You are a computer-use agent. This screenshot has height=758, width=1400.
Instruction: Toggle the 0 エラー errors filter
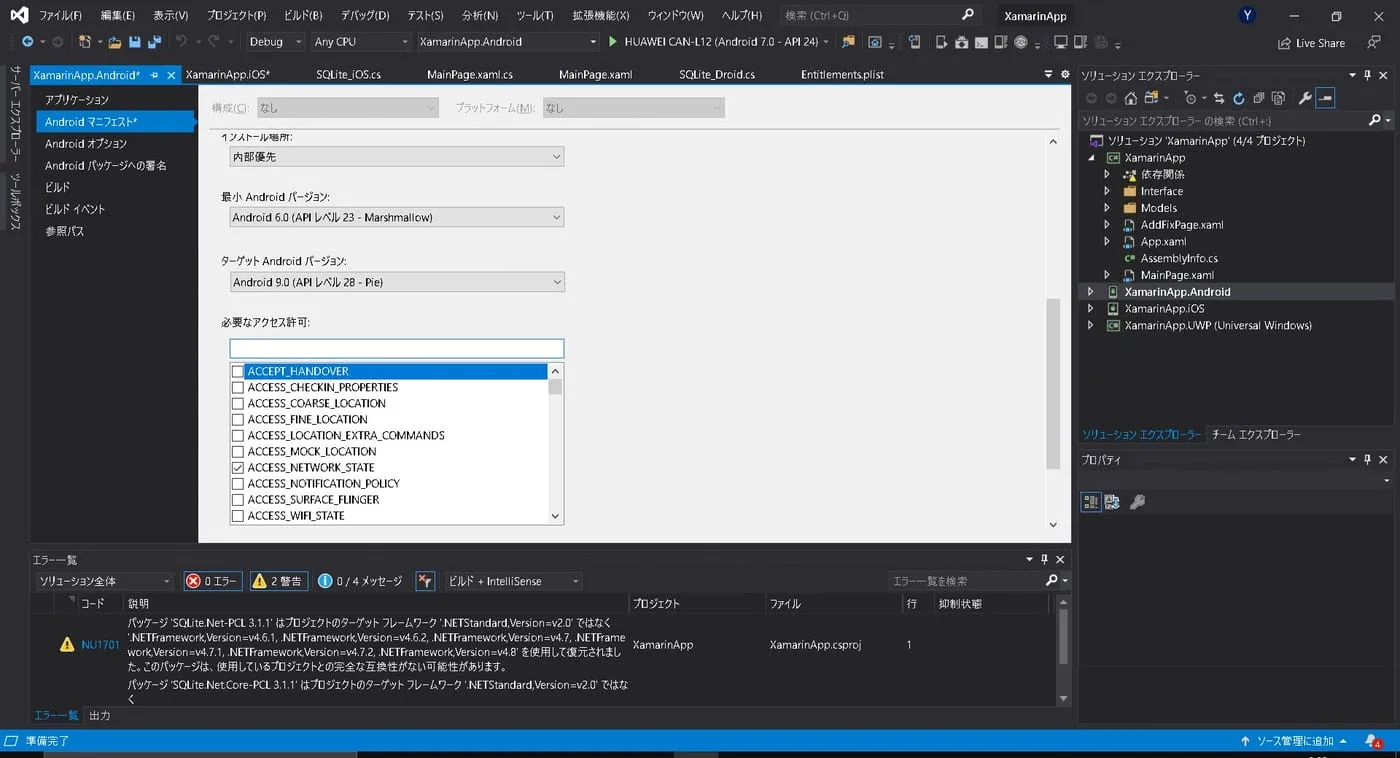pyautogui.click(x=212, y=581)
